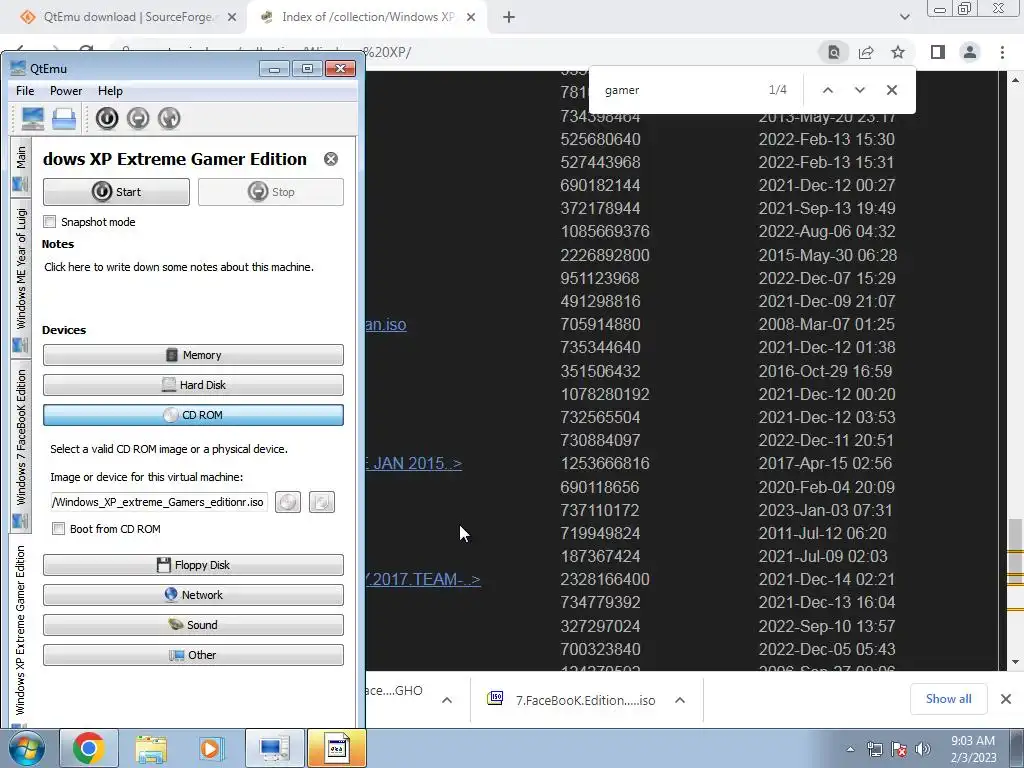This screenshot has height=768, width=1024.
Task: Click the Chrome find-in-page icon in address bar
Action: pyautogui.click(x=834, y=52)
